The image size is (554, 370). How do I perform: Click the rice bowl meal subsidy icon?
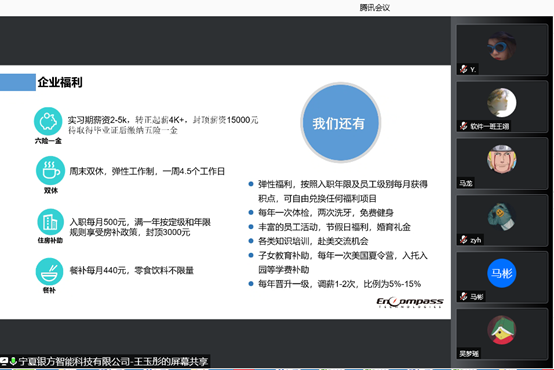49,271
